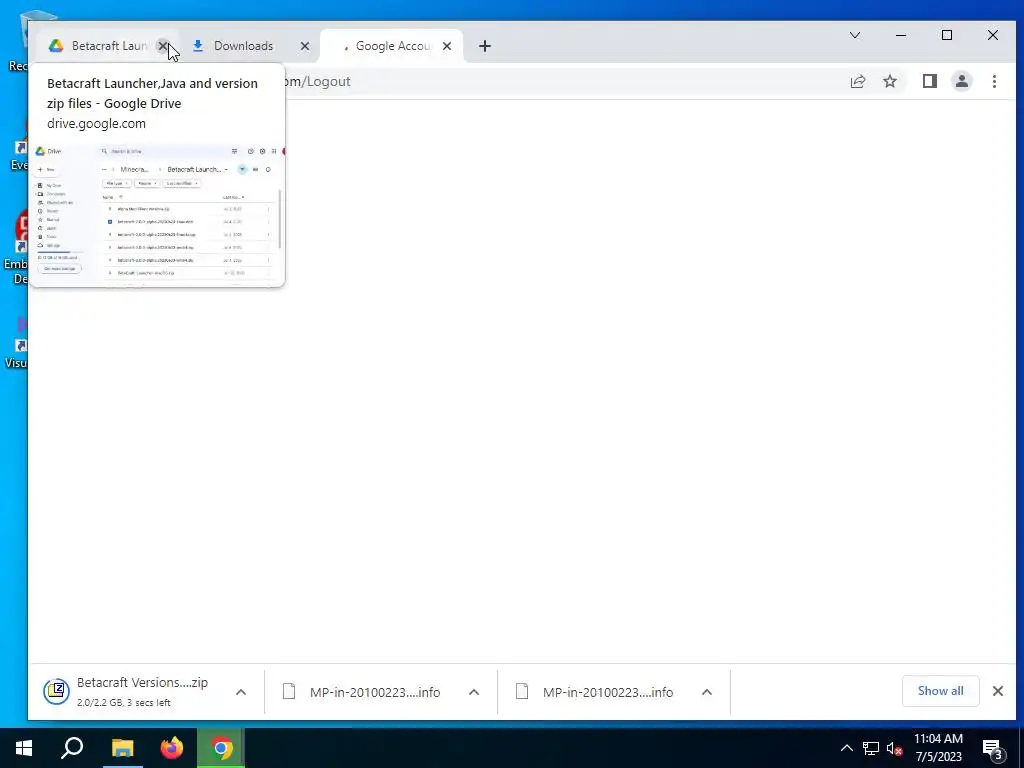Screen dimensions: 1024x768
Task: Open File Explorer from taskbar
Action: pyautogui.click(x=122, y=748)
